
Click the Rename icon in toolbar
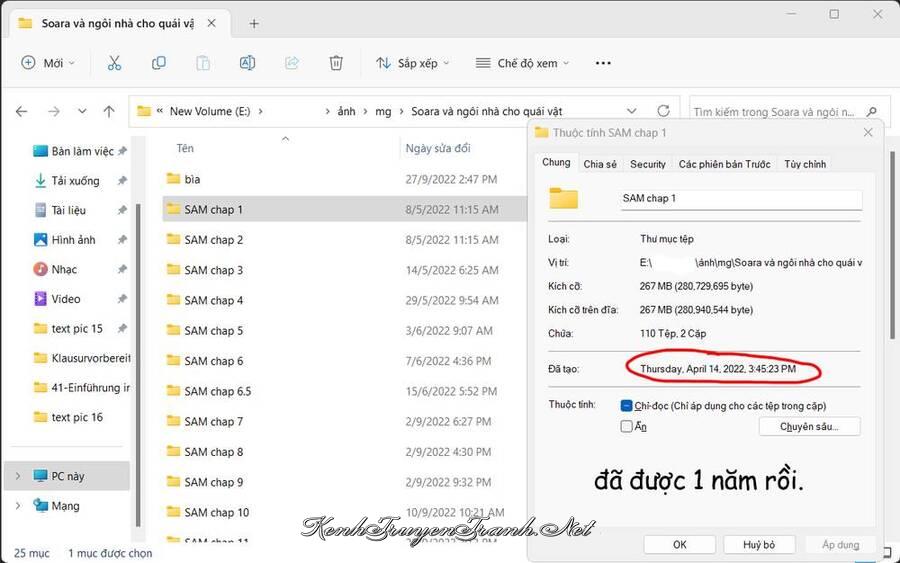(x=247, y=63)
